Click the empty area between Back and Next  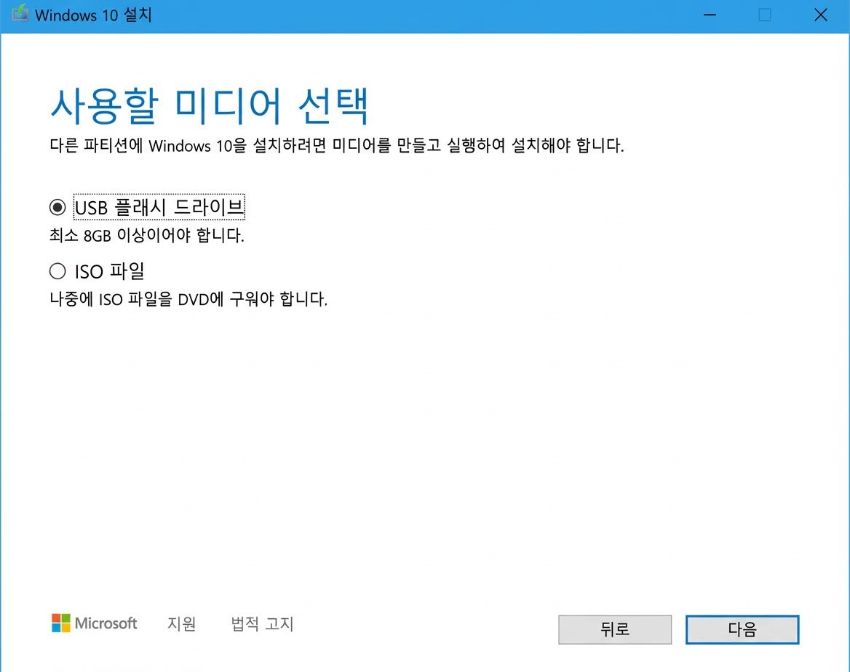click(678, 629)
